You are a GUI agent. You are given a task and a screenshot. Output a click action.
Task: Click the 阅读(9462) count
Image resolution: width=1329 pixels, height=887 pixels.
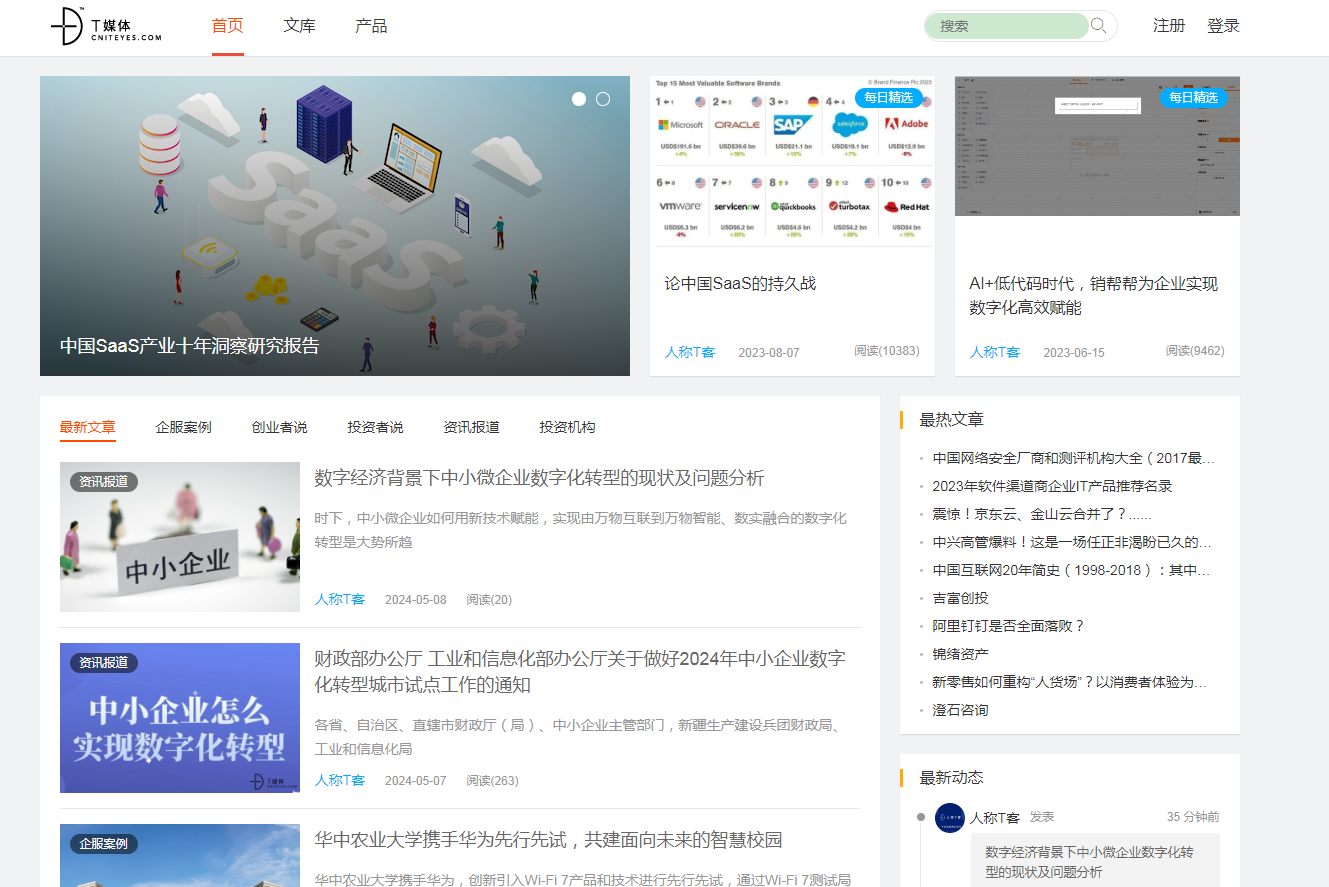[1195, 351]
